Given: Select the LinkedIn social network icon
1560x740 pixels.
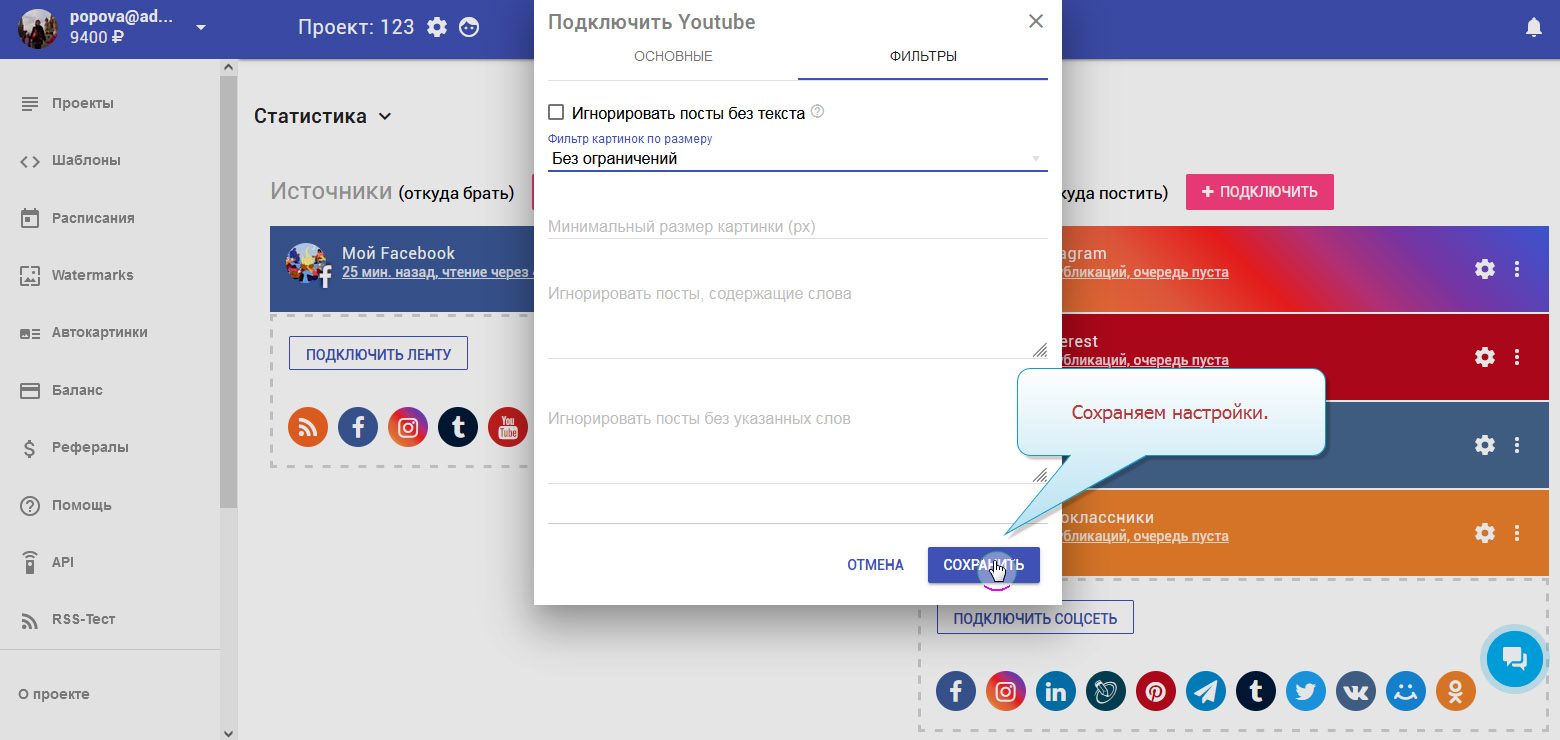Looking at the screenshot, I should tap(1056, 691).
